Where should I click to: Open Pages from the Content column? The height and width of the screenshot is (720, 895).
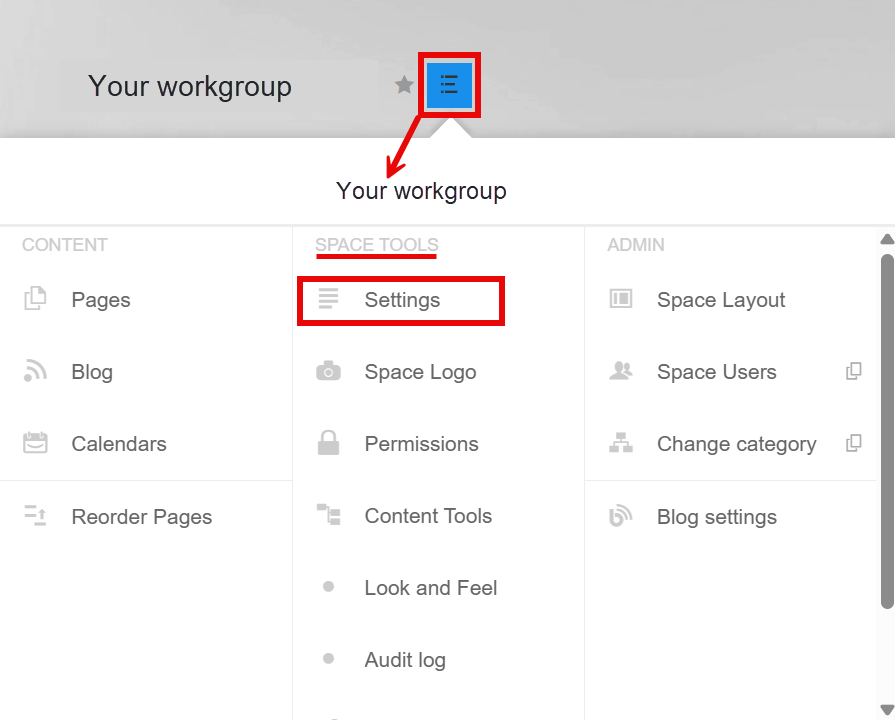coord(100,300)
